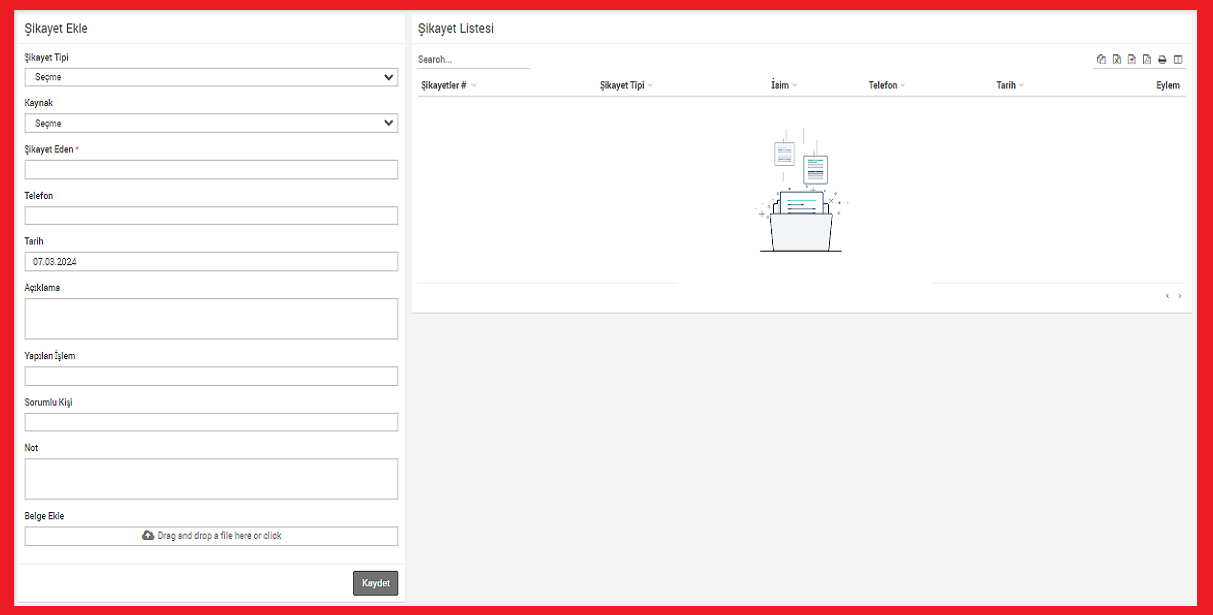Click the Şikayet Eden input field
Screen dimensions: 1213x615
tap(211, 170)
